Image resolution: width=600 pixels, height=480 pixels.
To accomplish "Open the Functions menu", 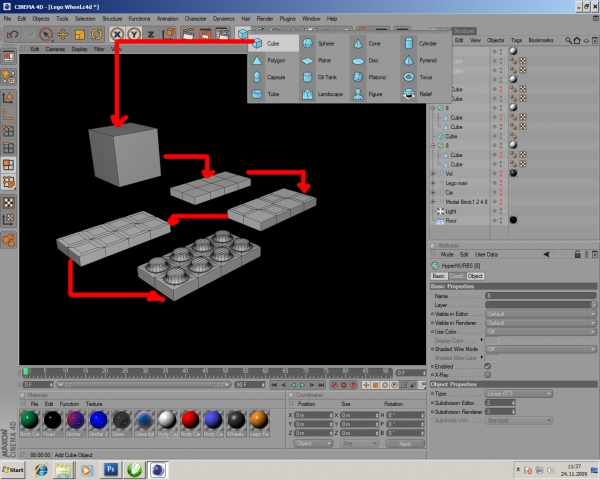I will pos(139,18).
